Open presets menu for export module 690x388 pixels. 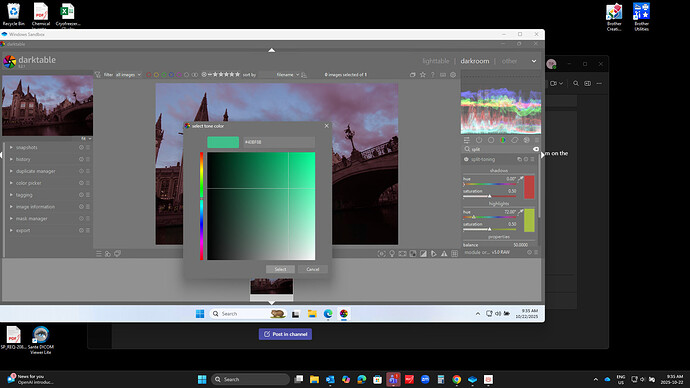click(x=88, y=231)
